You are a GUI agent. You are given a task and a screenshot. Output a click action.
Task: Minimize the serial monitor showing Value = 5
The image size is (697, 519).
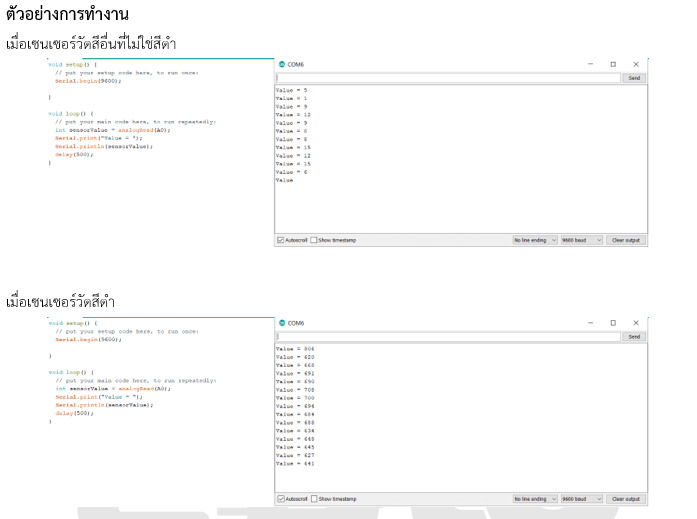590,64
